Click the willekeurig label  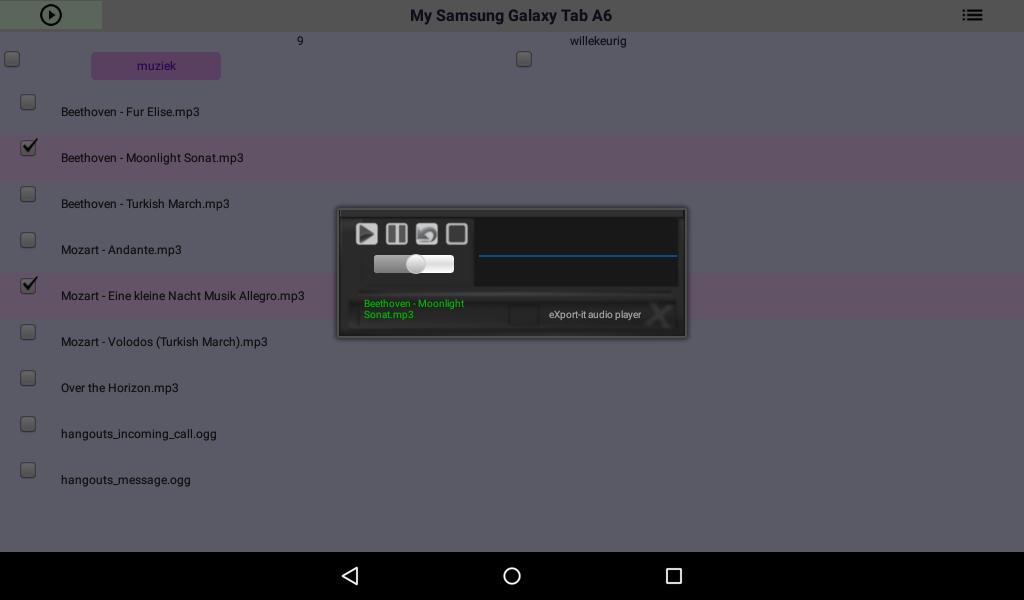598,41
